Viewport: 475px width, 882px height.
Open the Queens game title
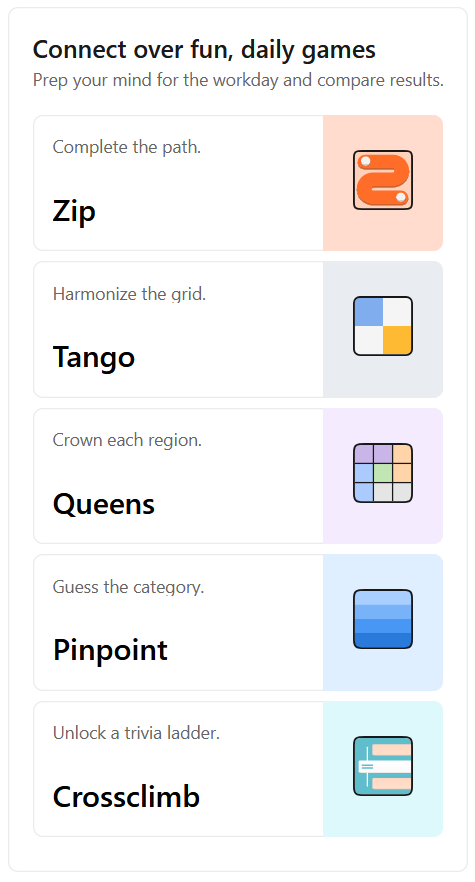[x=104, y=504]
